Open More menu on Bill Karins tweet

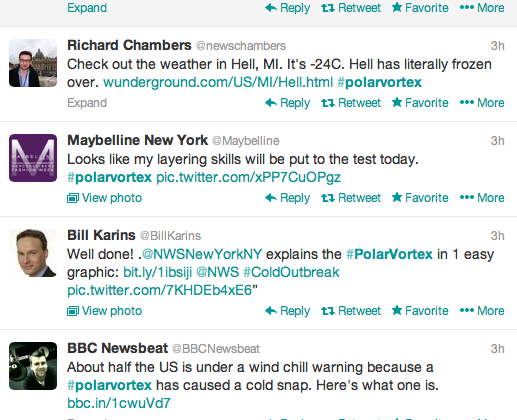click(482, 311)
